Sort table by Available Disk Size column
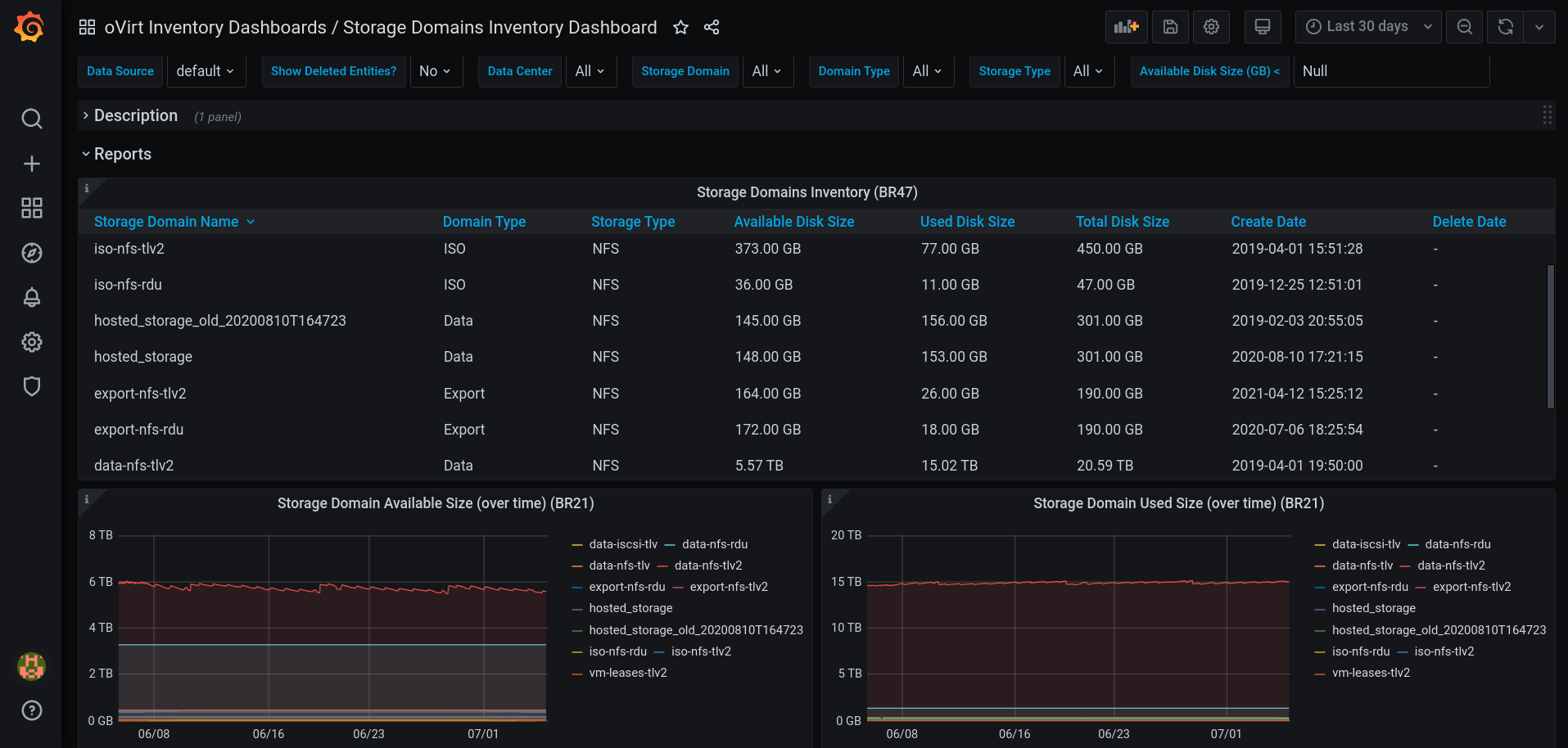Screen dimensions: 1568x748 point(793,222)
